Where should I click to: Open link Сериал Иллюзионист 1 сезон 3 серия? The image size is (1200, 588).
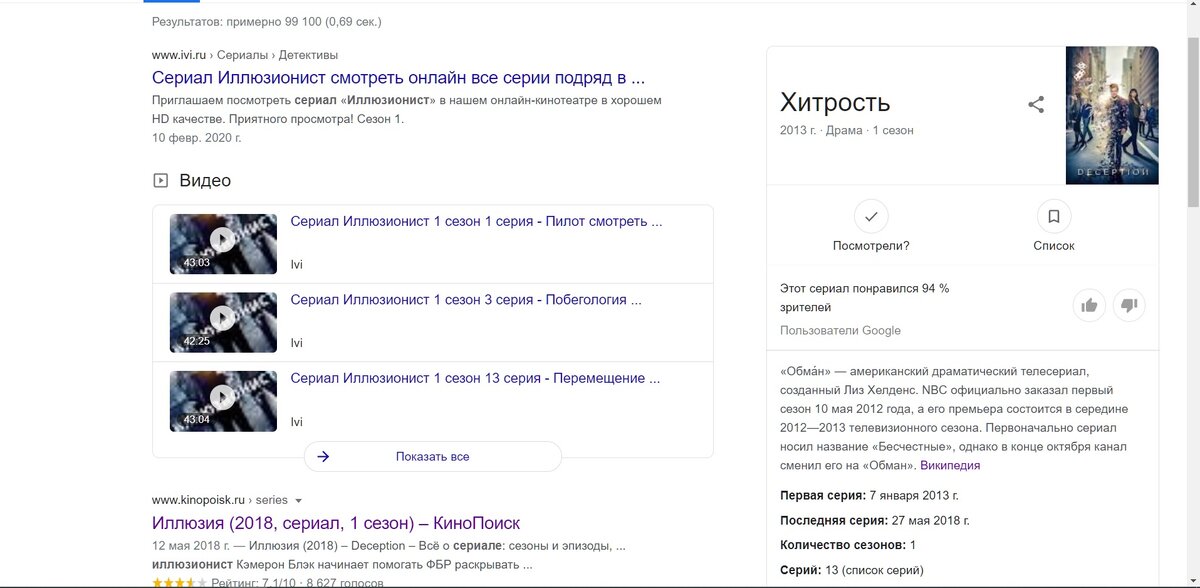pos(466,299)
